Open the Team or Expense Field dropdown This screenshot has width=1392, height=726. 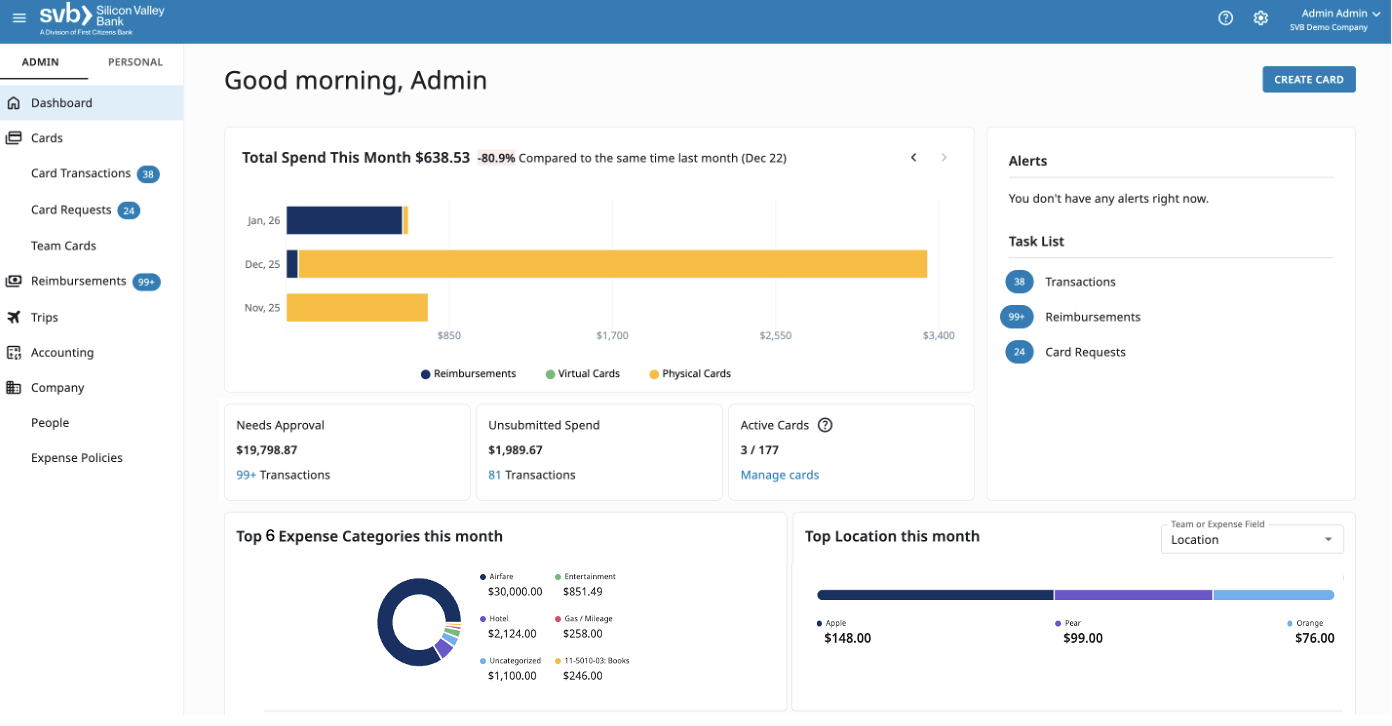[1251, 540]
